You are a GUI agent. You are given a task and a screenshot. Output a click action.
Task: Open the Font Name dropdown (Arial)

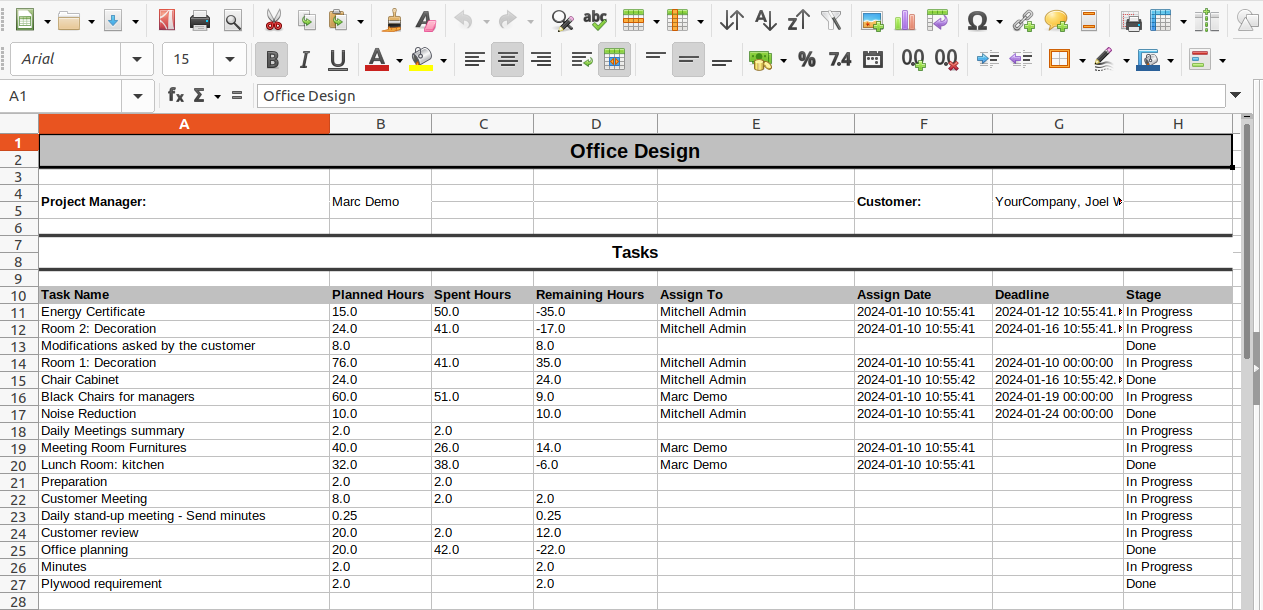(x=137, y=60)
